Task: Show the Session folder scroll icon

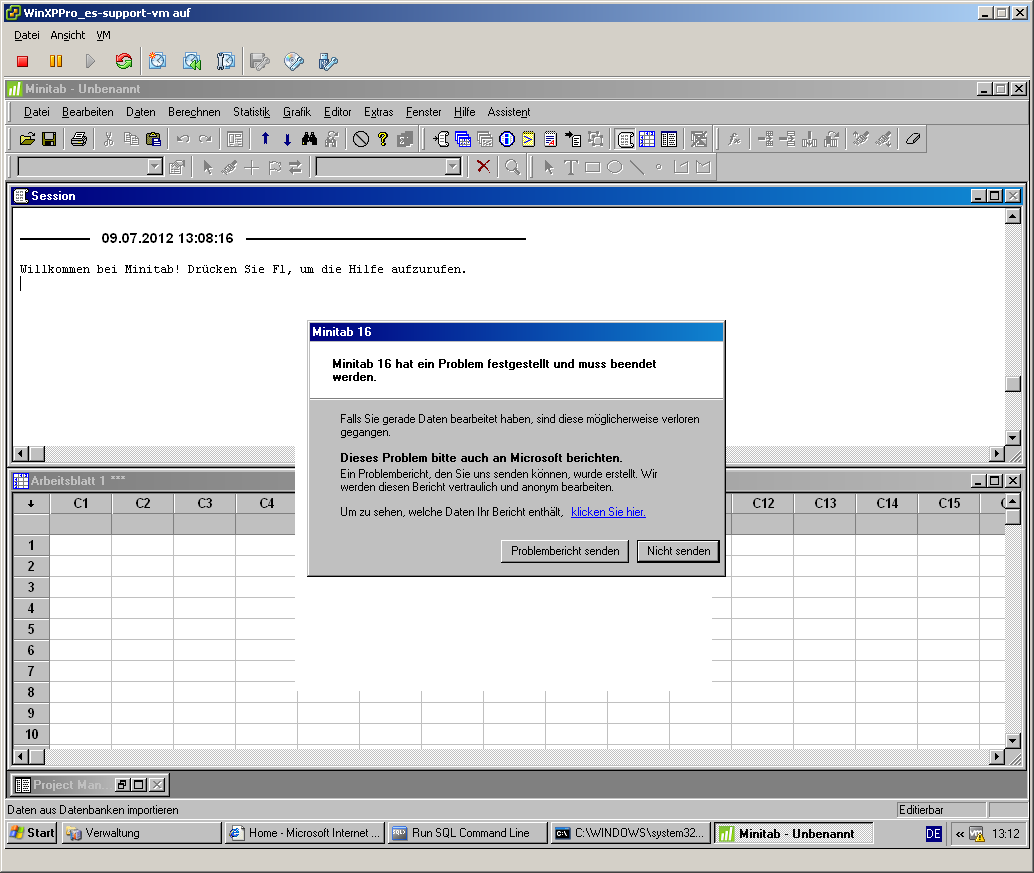Action: [x=441, y=139]
